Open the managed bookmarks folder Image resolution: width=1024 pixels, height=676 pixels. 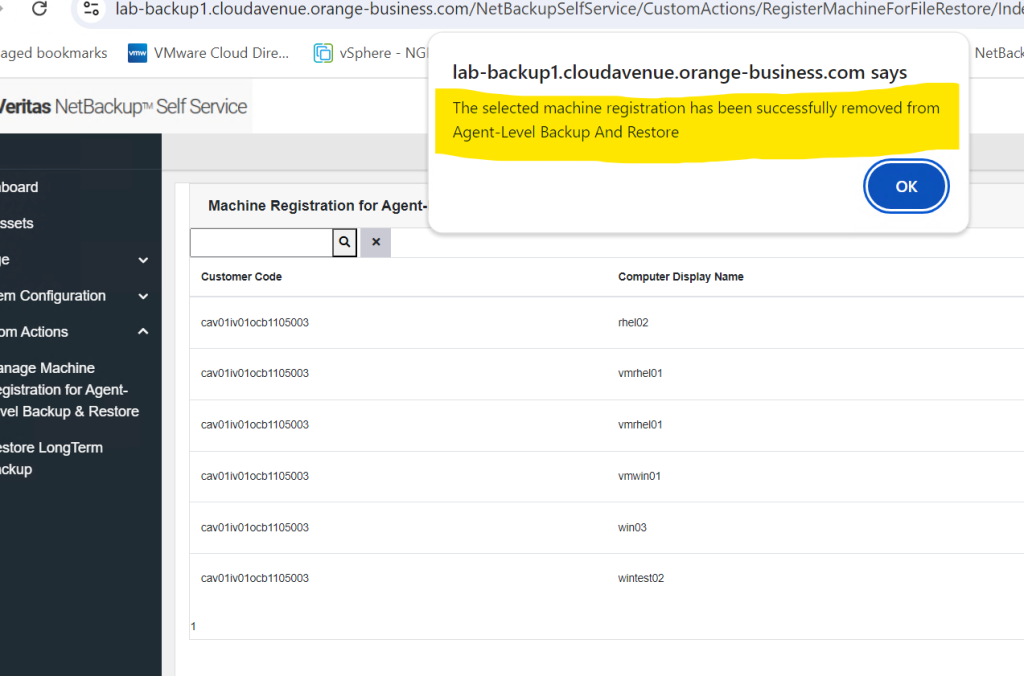point(54,53)
